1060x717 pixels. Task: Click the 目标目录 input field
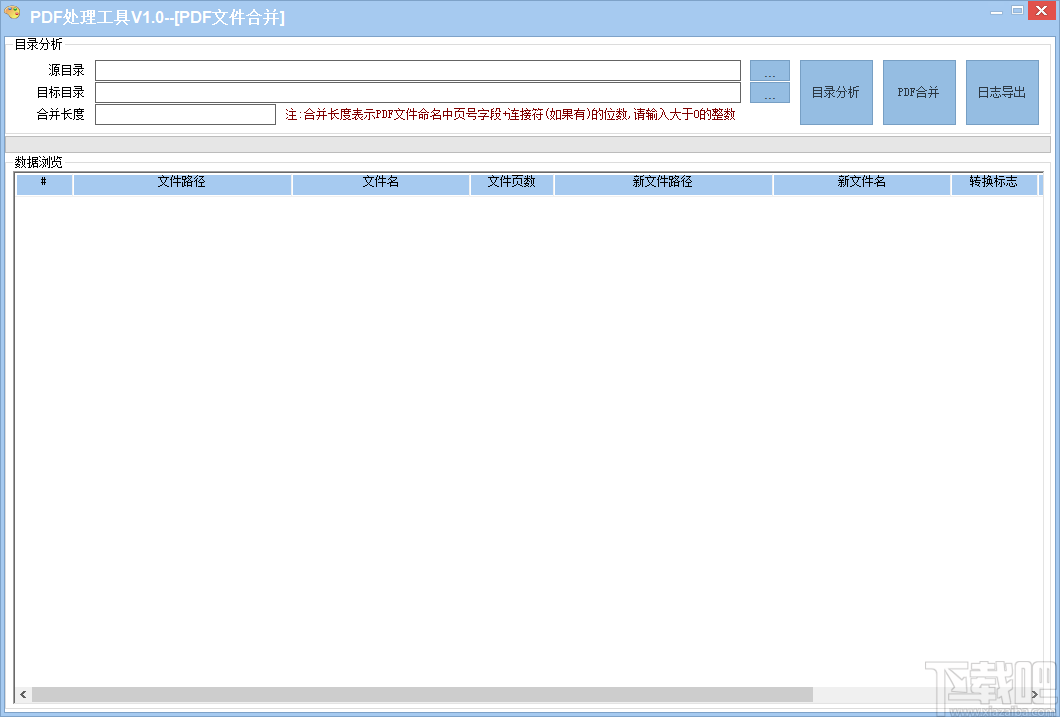(418, 91)
